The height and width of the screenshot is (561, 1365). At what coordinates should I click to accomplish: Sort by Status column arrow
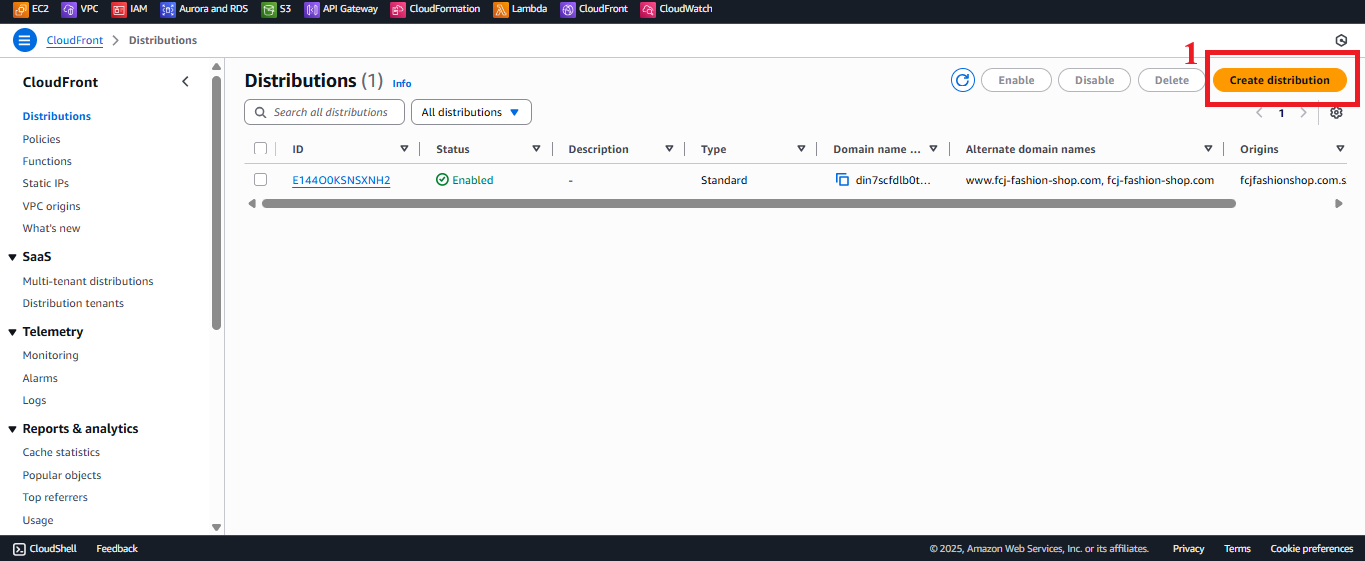pyautogui.click(x=536, y=149)
